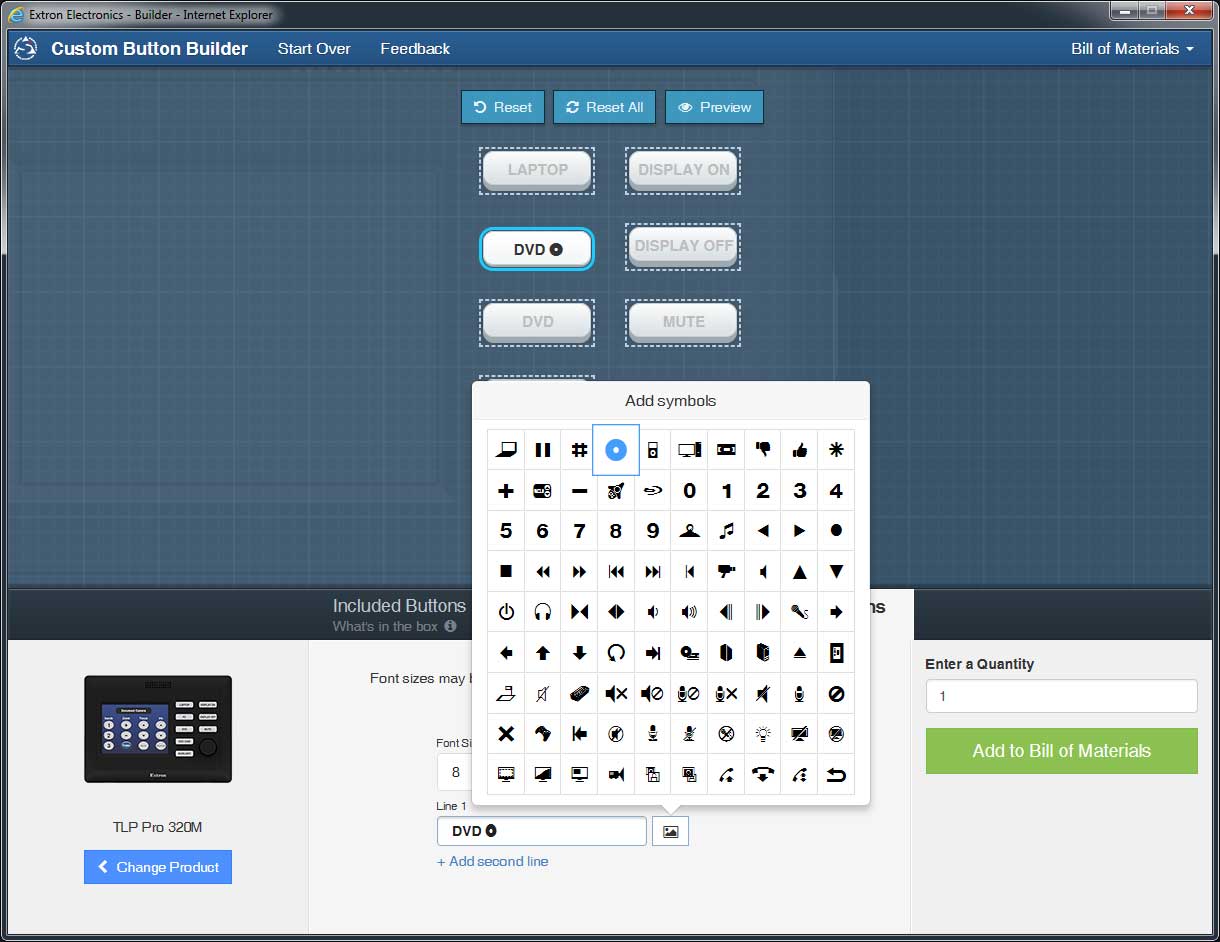
Task: Focus the Enter a Quantity field
Action: (x=1062, y=696)
